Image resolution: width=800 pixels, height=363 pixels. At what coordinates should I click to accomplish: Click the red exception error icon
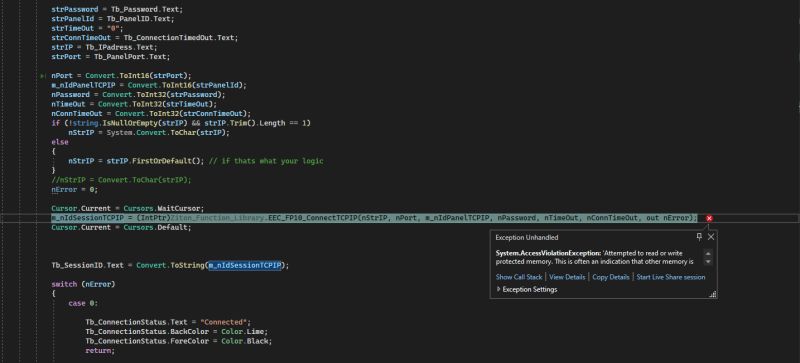(x=709, y=218)
